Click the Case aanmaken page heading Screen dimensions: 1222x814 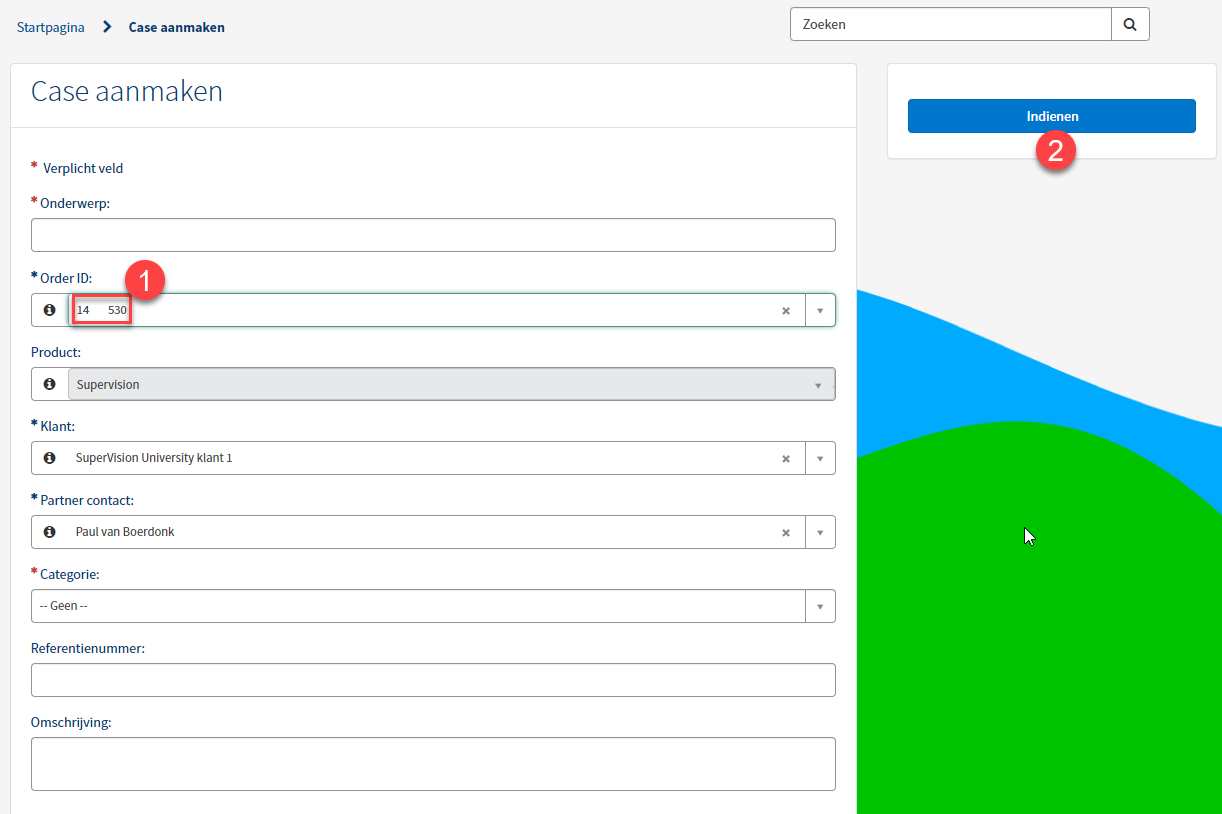pyautogui.click(x=127, y=92)
